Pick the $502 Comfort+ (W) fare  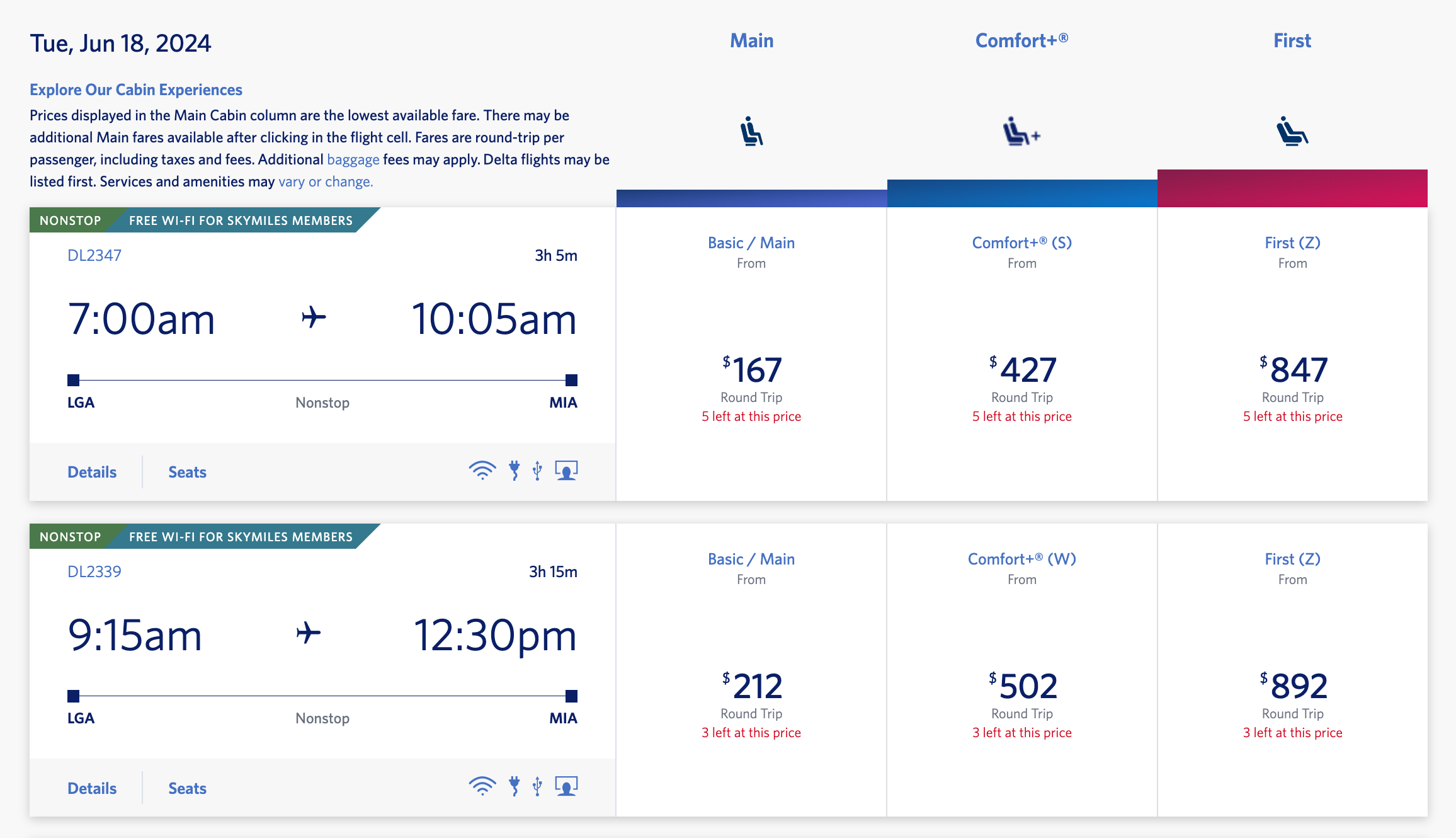pos(1021,686)
